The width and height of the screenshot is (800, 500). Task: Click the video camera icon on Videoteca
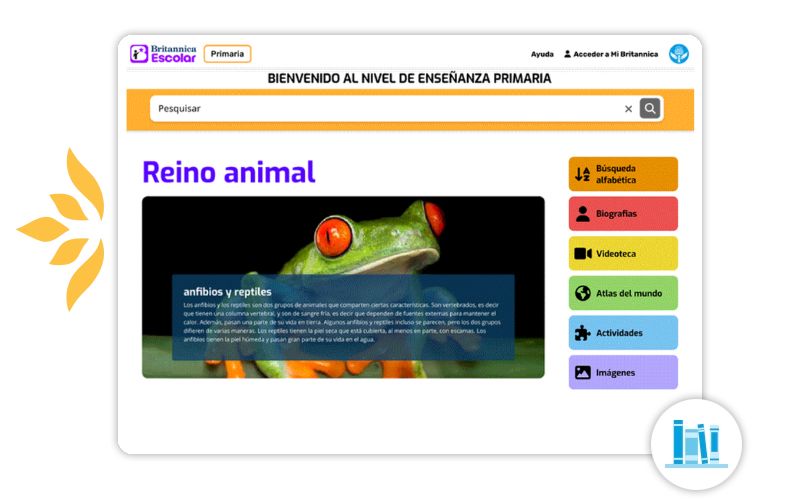coord(582,253)
